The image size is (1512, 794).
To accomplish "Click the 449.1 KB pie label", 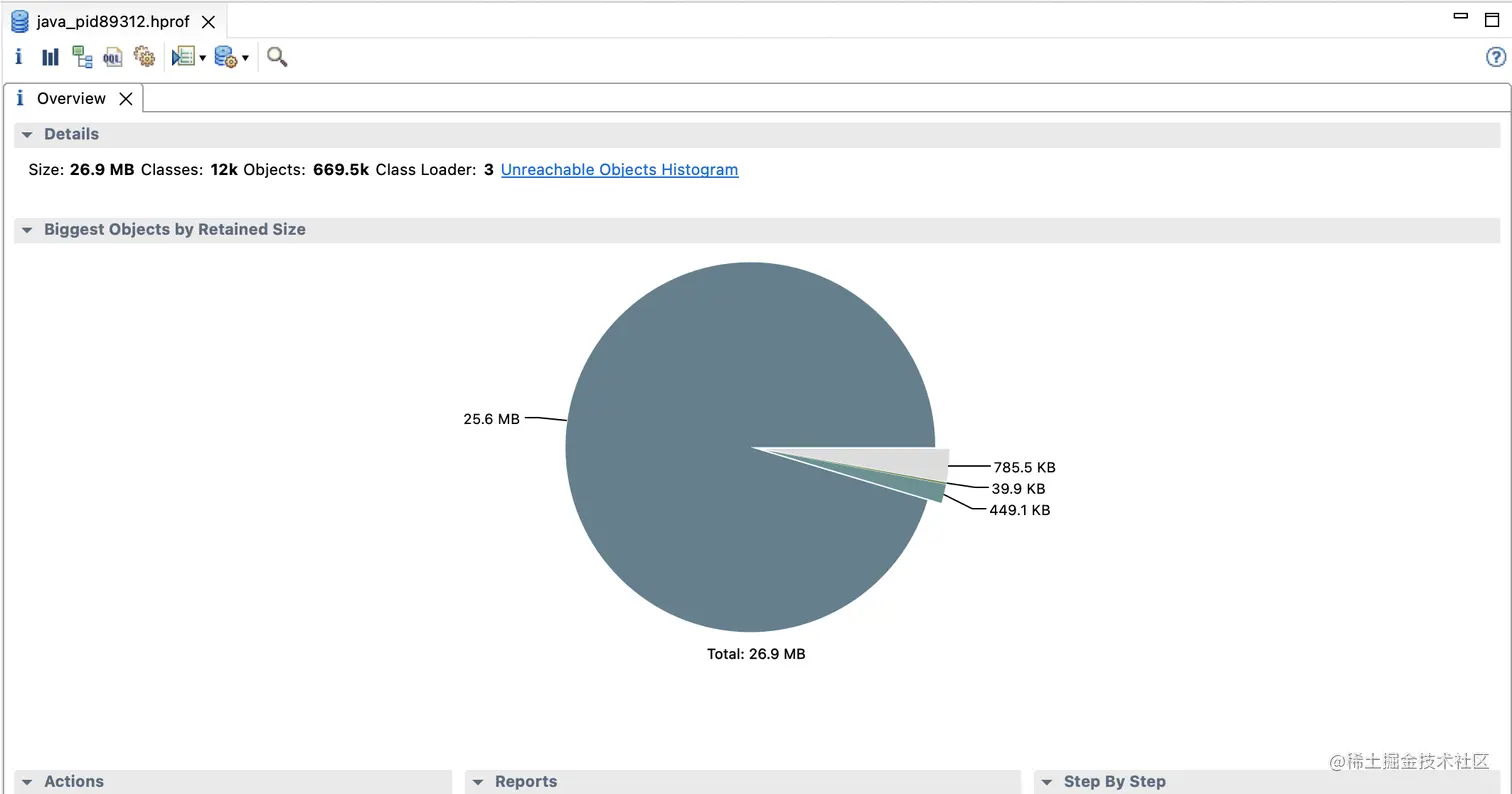I will coord(1019,510).
